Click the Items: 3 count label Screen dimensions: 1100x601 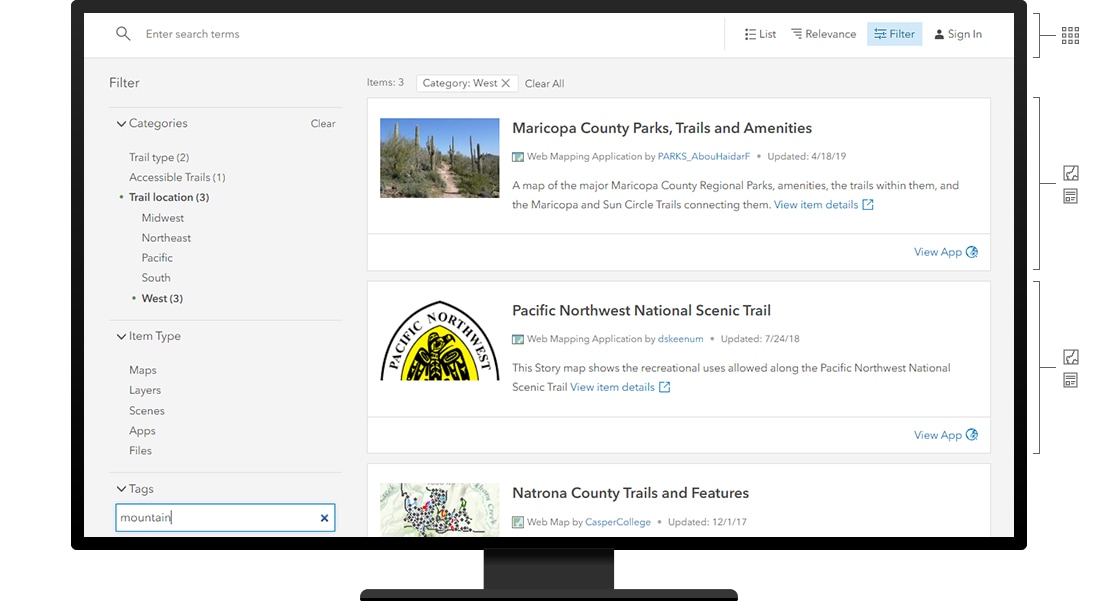click(x=385, y=83)
